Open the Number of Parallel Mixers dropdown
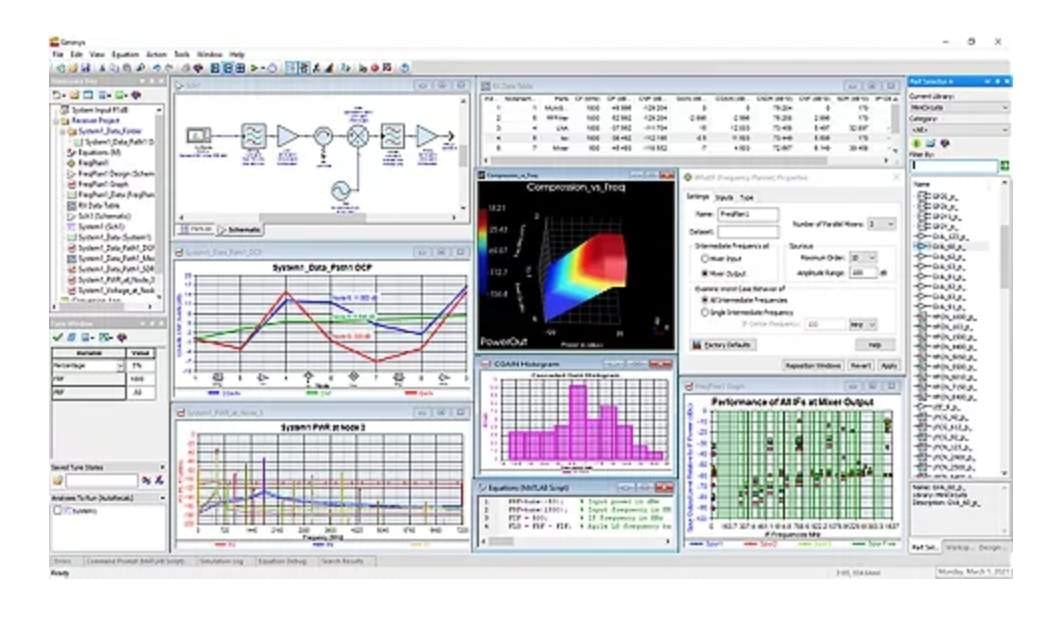 click(881, 224)
